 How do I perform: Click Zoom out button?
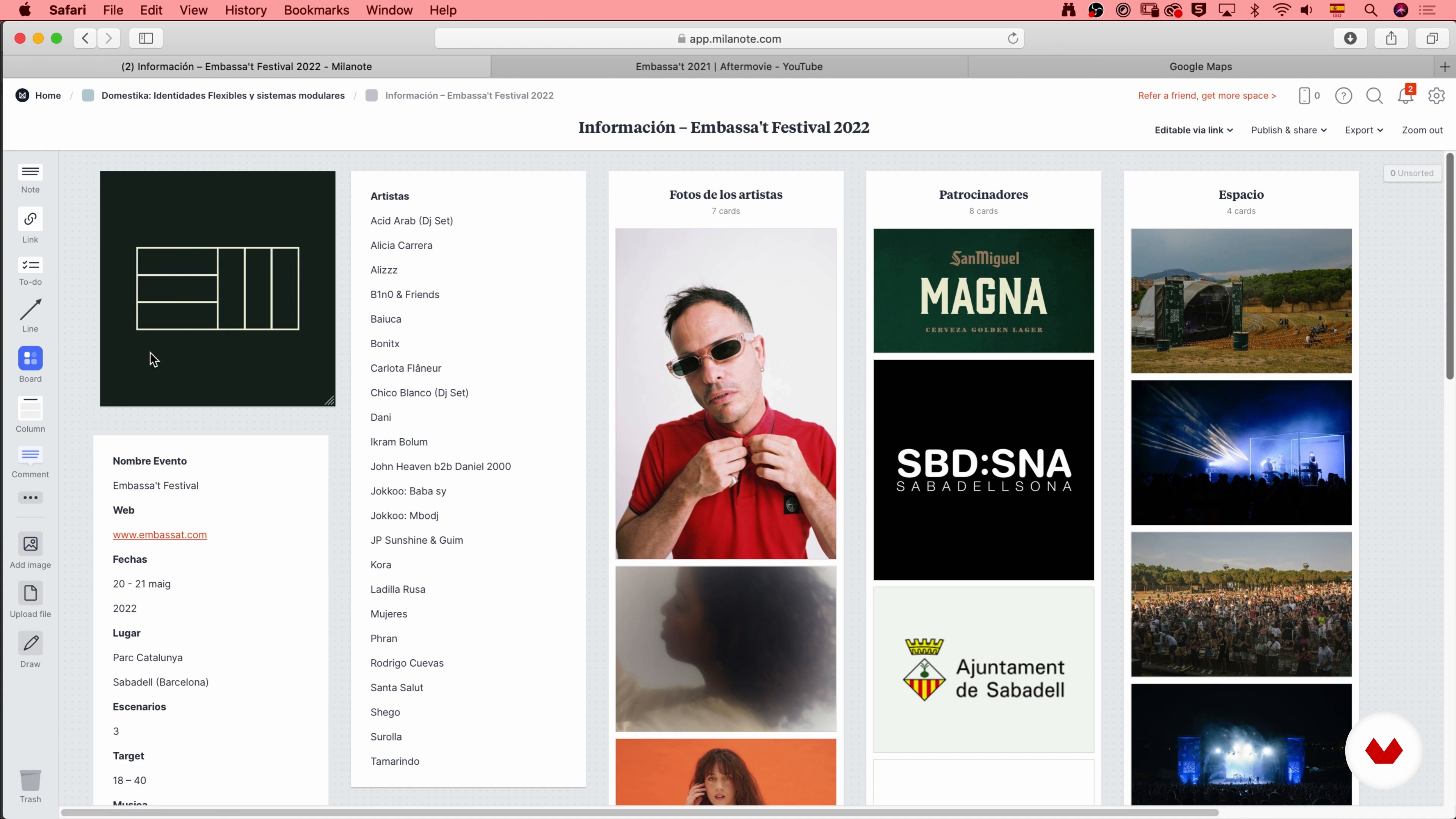coord(1422,130)
